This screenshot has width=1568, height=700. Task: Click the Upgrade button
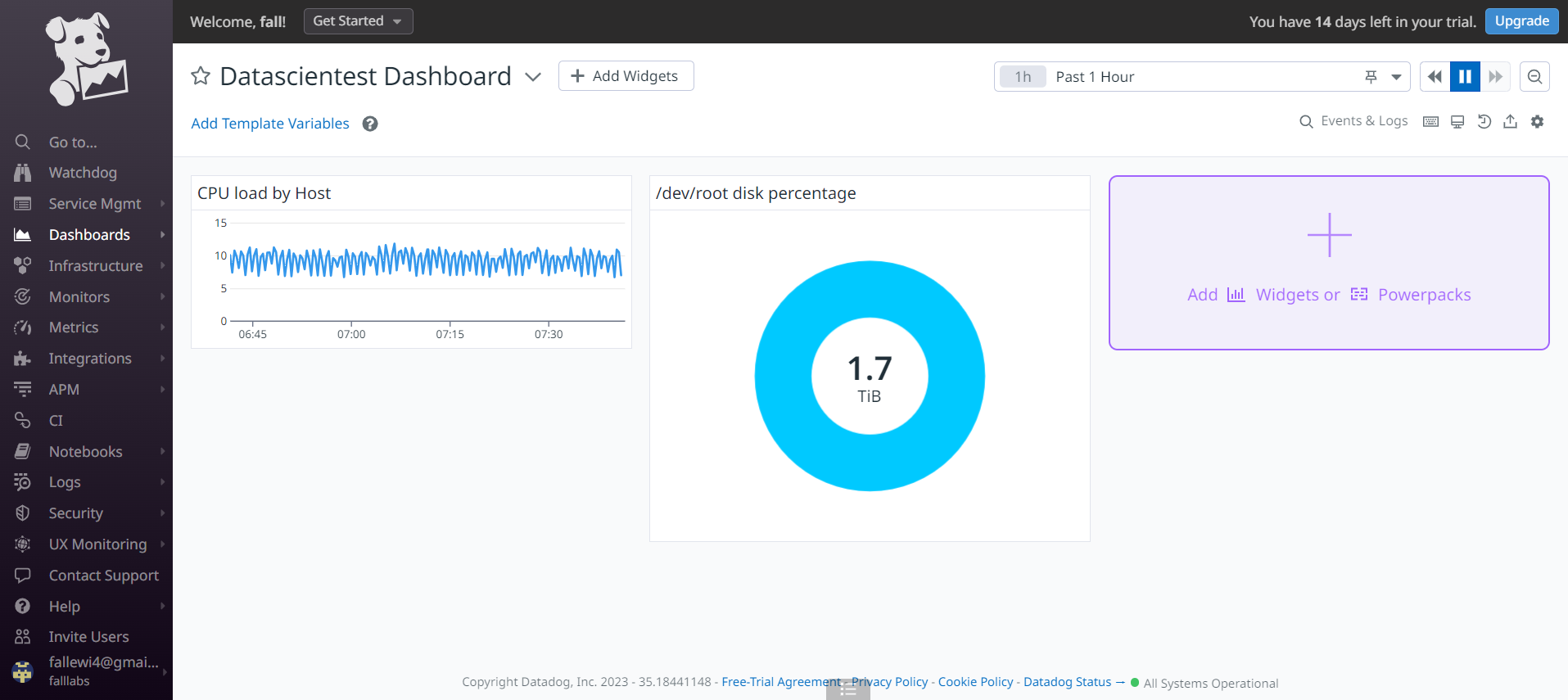(1521, 21)
